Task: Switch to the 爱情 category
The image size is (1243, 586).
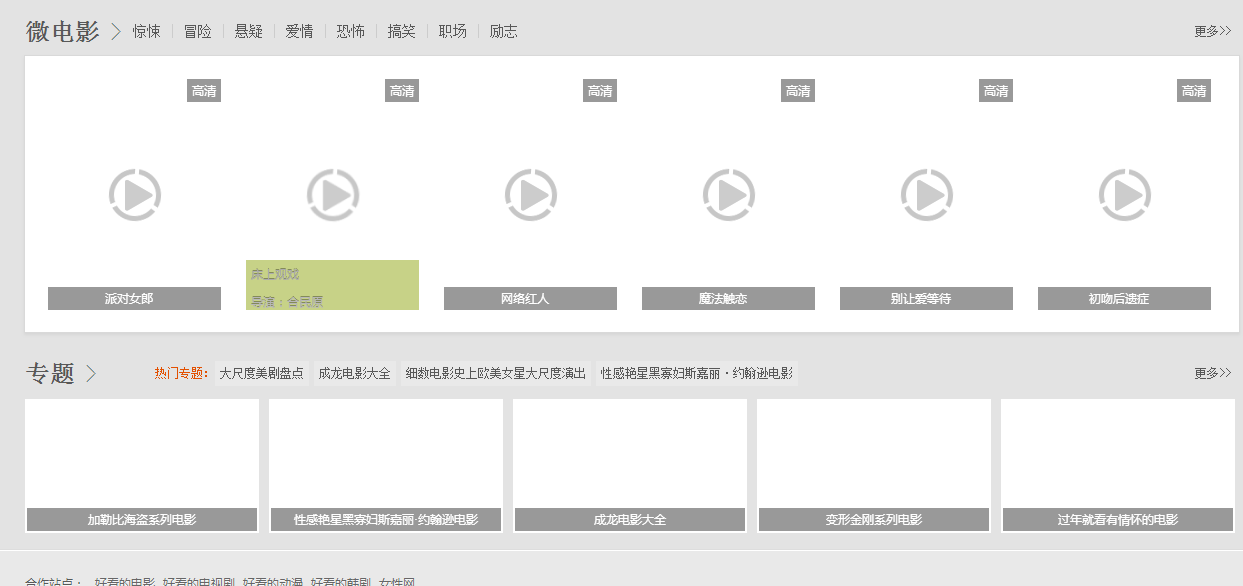Action: [x=299, y=32]
